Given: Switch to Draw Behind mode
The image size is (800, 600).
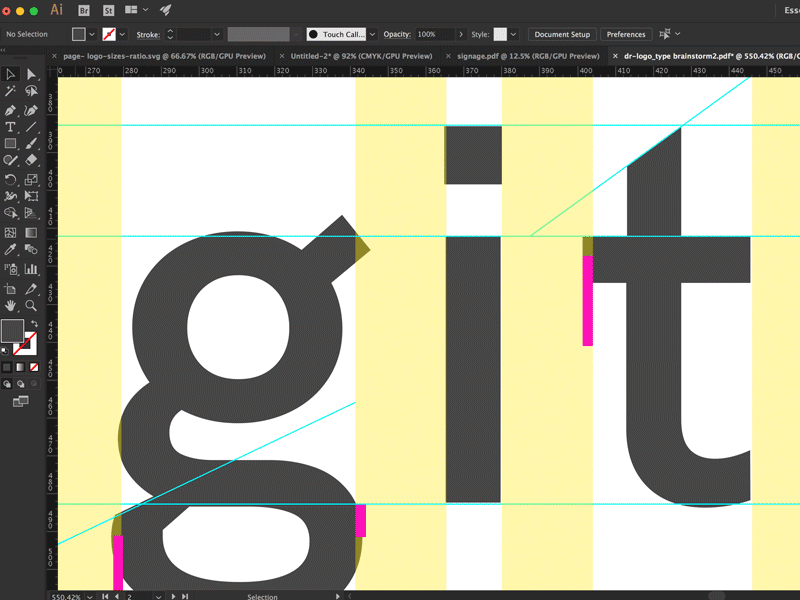Looking at the screenshot, I should [x=20, y=385].
